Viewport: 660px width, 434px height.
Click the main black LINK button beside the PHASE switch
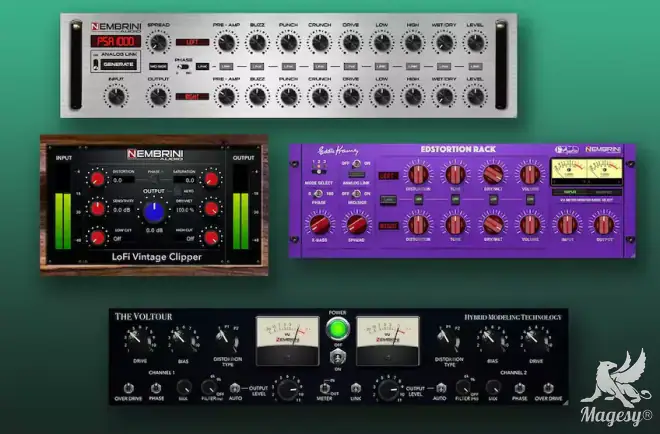(202, 67)
